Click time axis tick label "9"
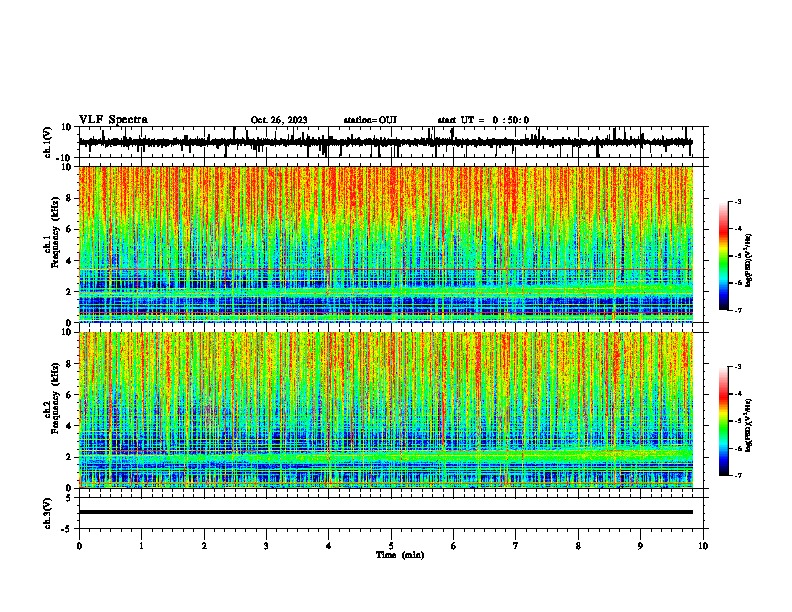Viewport: 792px width, 612px height. [x=640, y=546]
